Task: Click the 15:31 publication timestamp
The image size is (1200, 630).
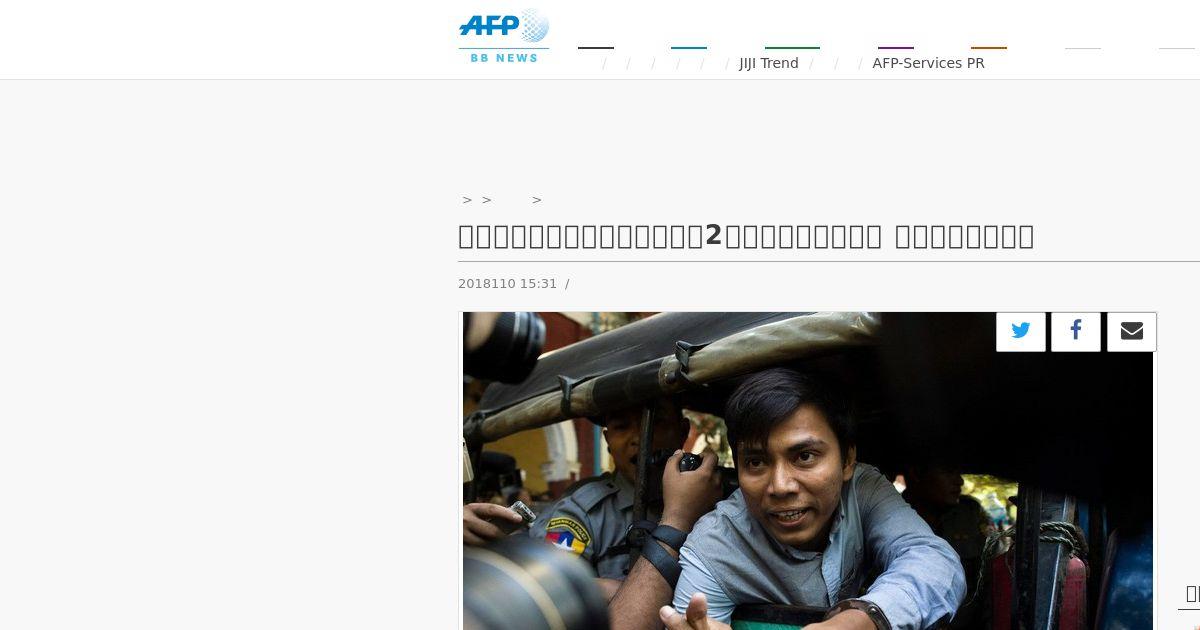Action: pos(538,284)
